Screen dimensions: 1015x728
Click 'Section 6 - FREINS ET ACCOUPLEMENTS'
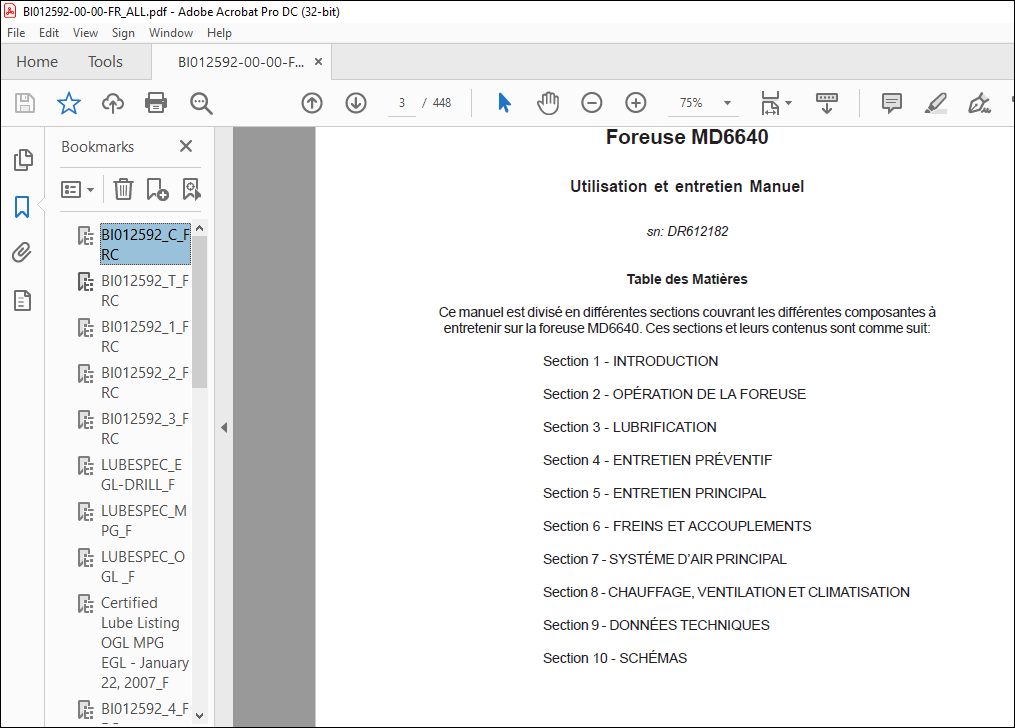677,526
